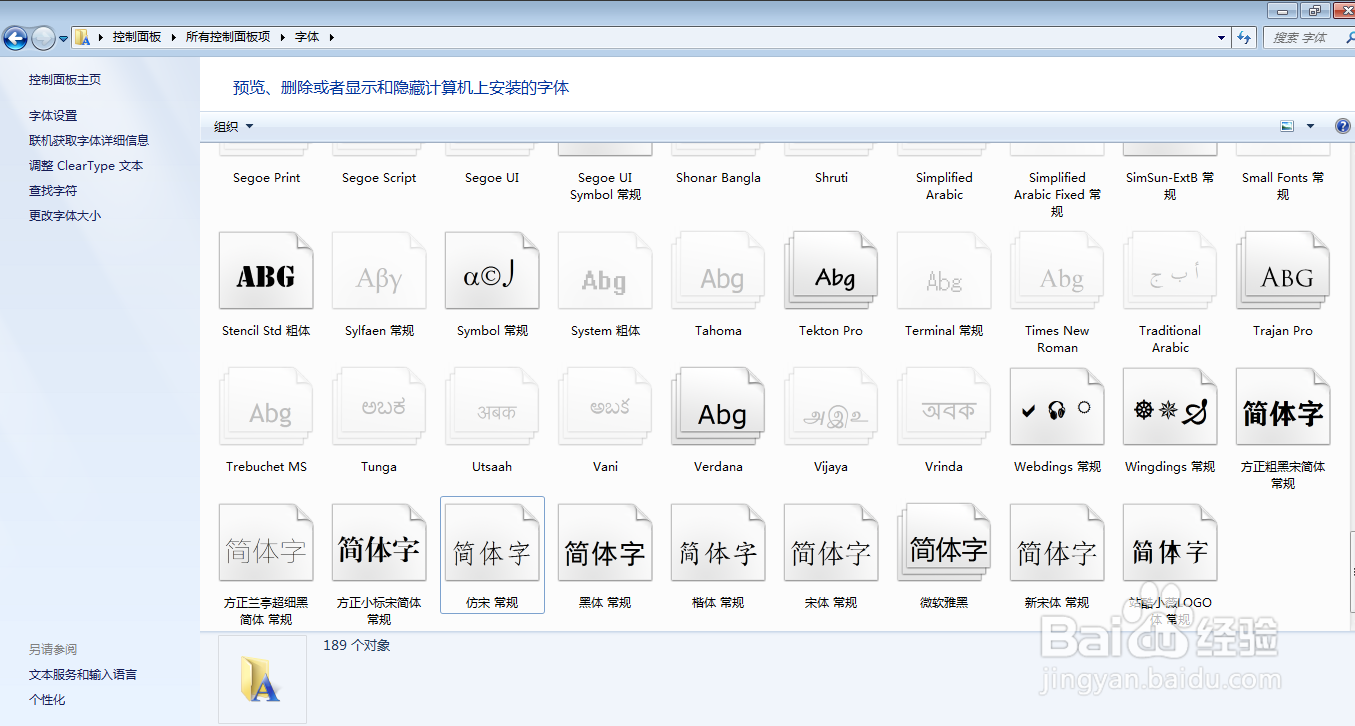Click the back navigation arrow
This screenshot has width=1355, height=726.
[15, 39]
